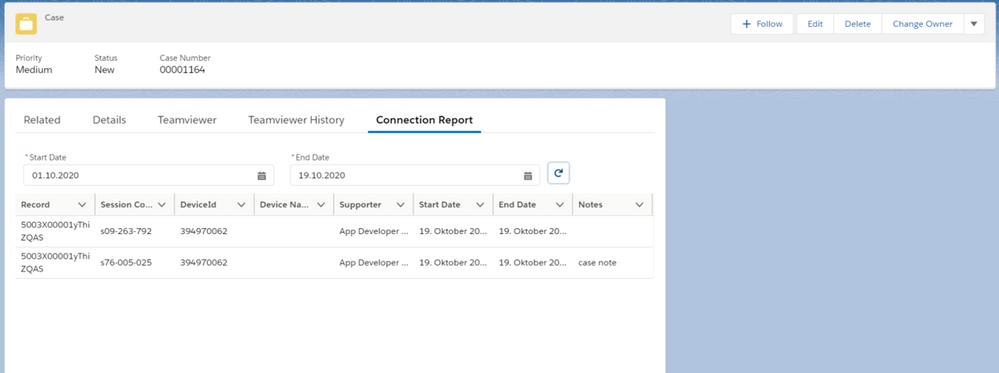
Task: Click the Follow button
Action: click(x=762, y=24)
